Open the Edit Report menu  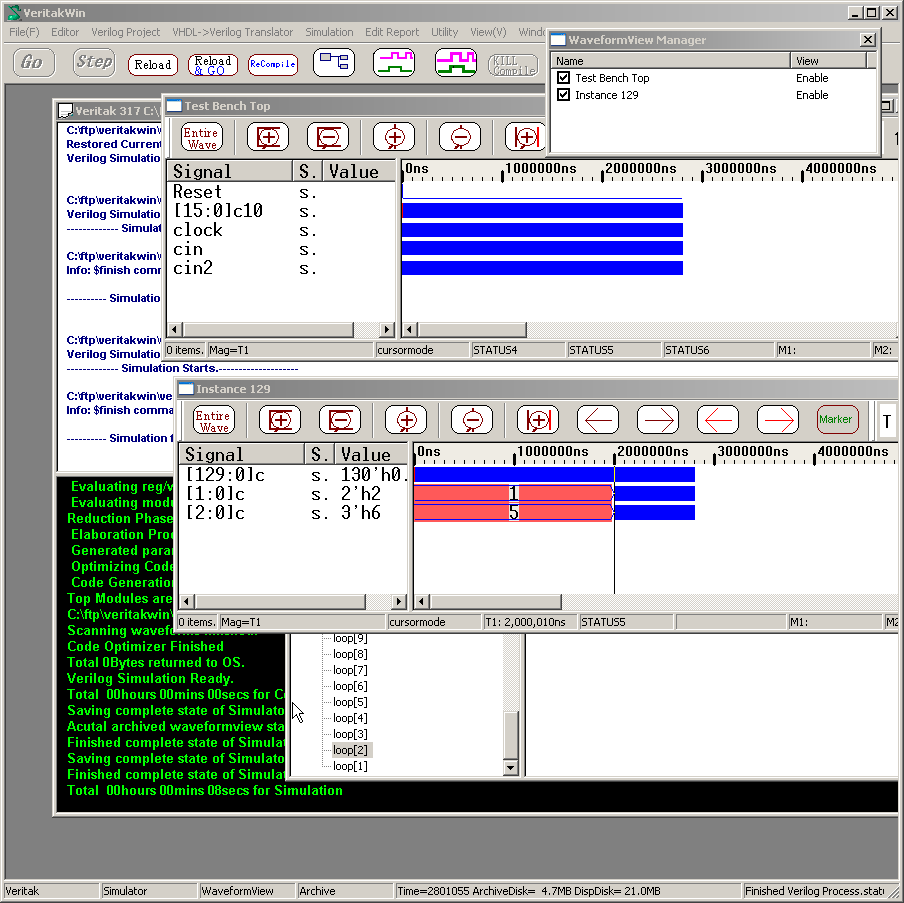392,32
